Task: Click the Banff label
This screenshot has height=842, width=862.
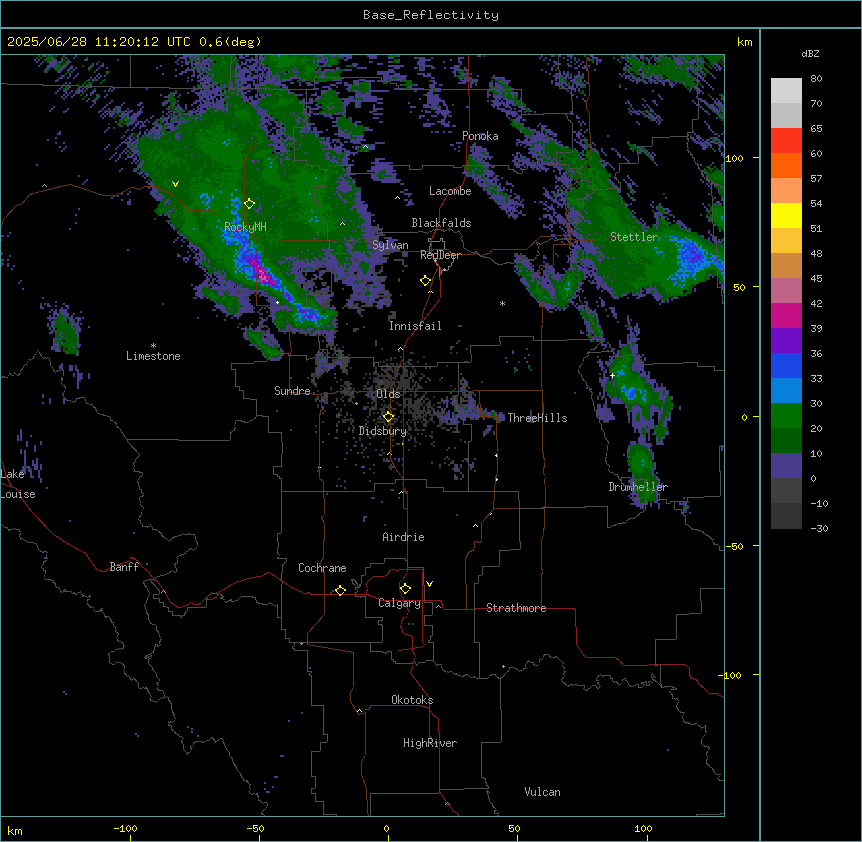Action: [x=124, y=567]
